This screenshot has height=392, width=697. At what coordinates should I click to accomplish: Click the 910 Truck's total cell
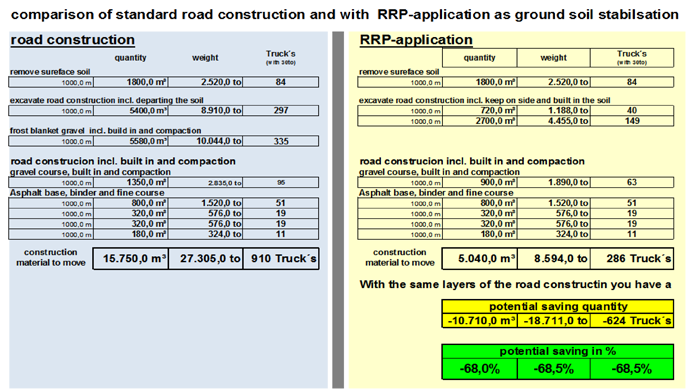pos(281,259)
